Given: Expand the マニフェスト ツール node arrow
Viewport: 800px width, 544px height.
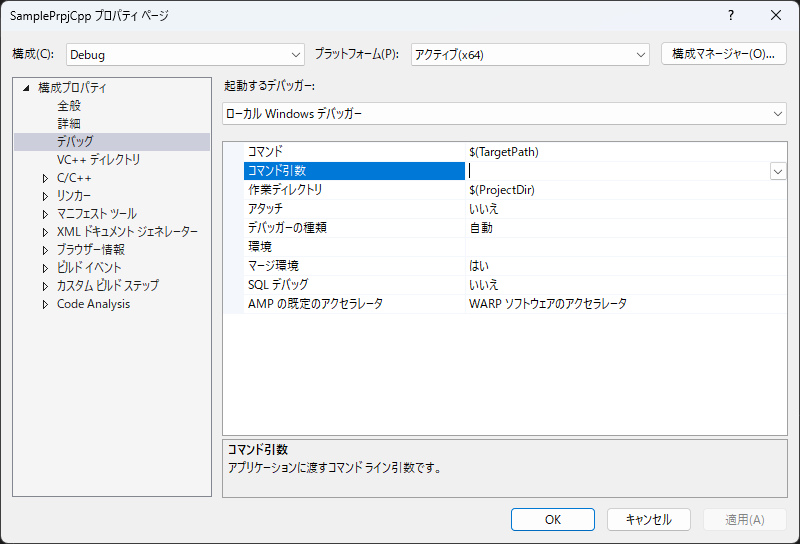Looking at the screenshot, I should (x=45, y=214).
